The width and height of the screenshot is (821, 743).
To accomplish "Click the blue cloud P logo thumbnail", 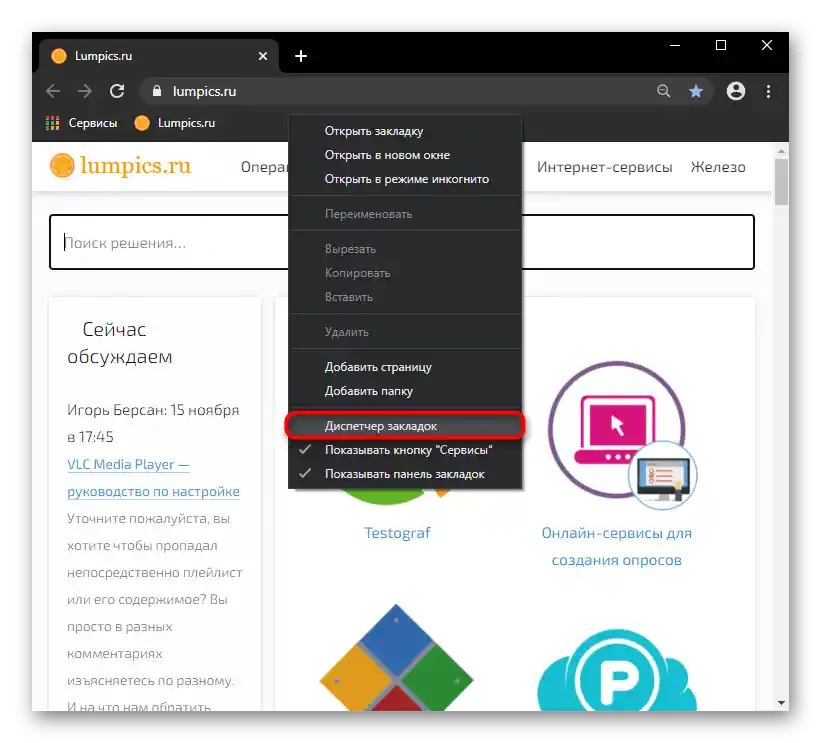I will tap(617, 670).
